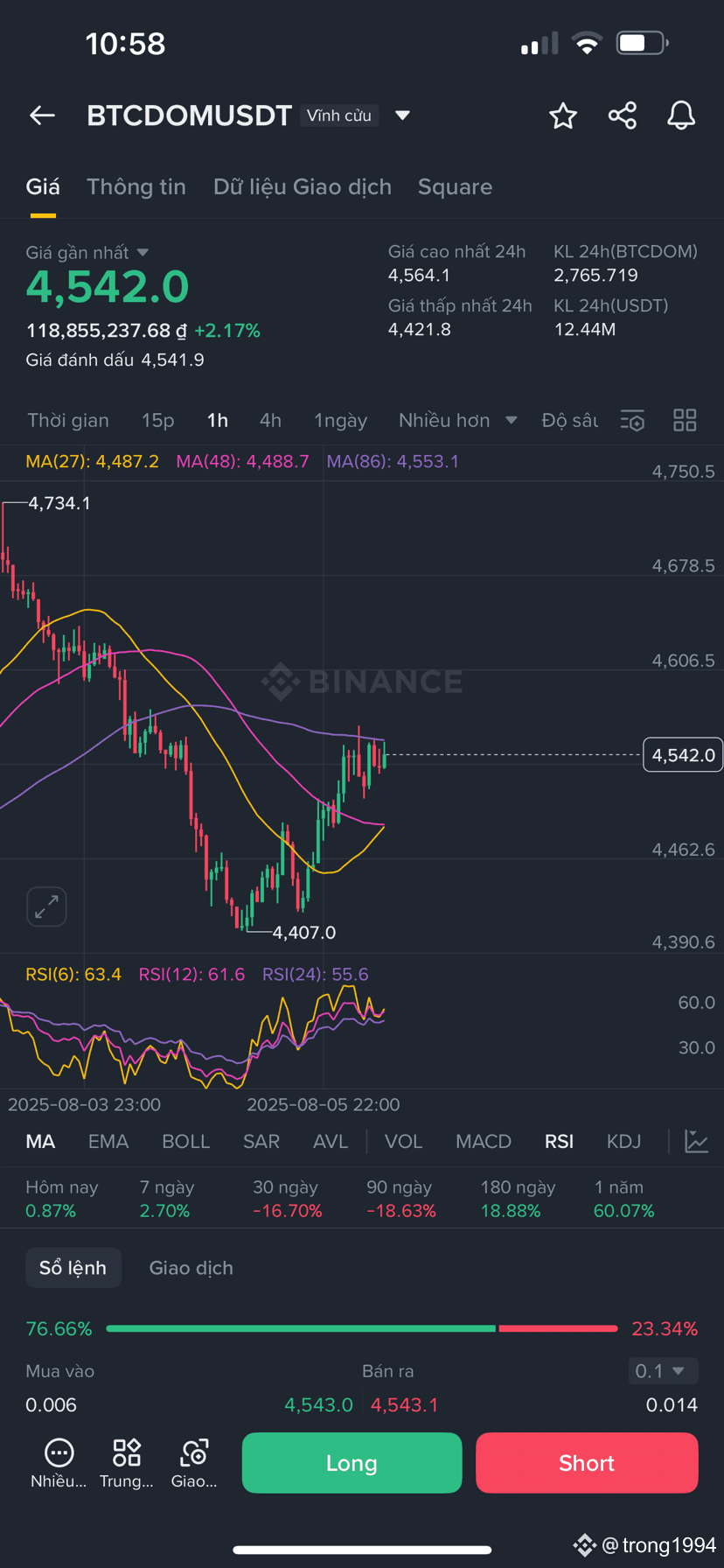The height and width of the screenshot is (1568, 724).
Task: Select the Giao dịch tab
Action: 191,1268
